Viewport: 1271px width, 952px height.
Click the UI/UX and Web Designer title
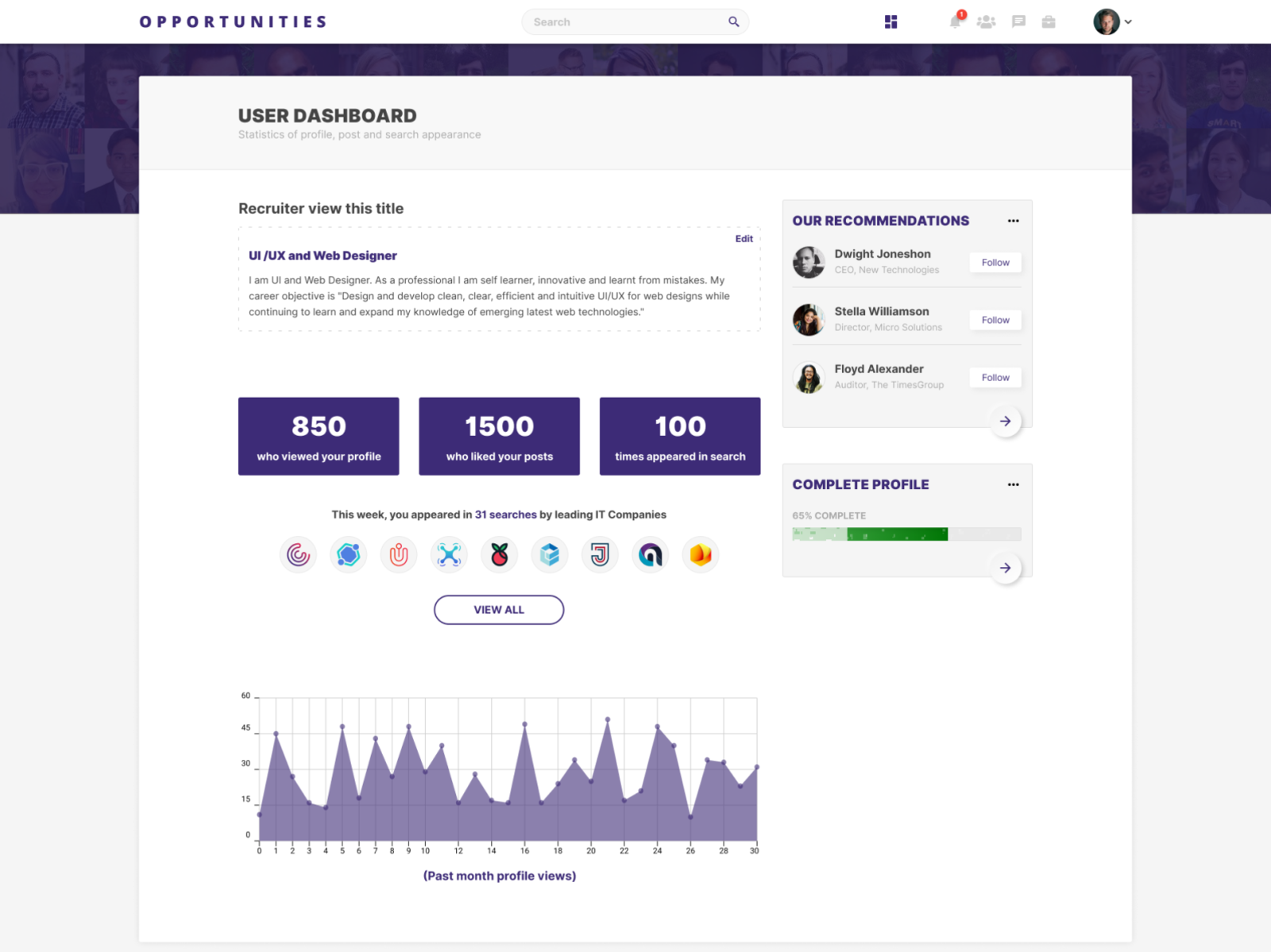coord(323,256)
